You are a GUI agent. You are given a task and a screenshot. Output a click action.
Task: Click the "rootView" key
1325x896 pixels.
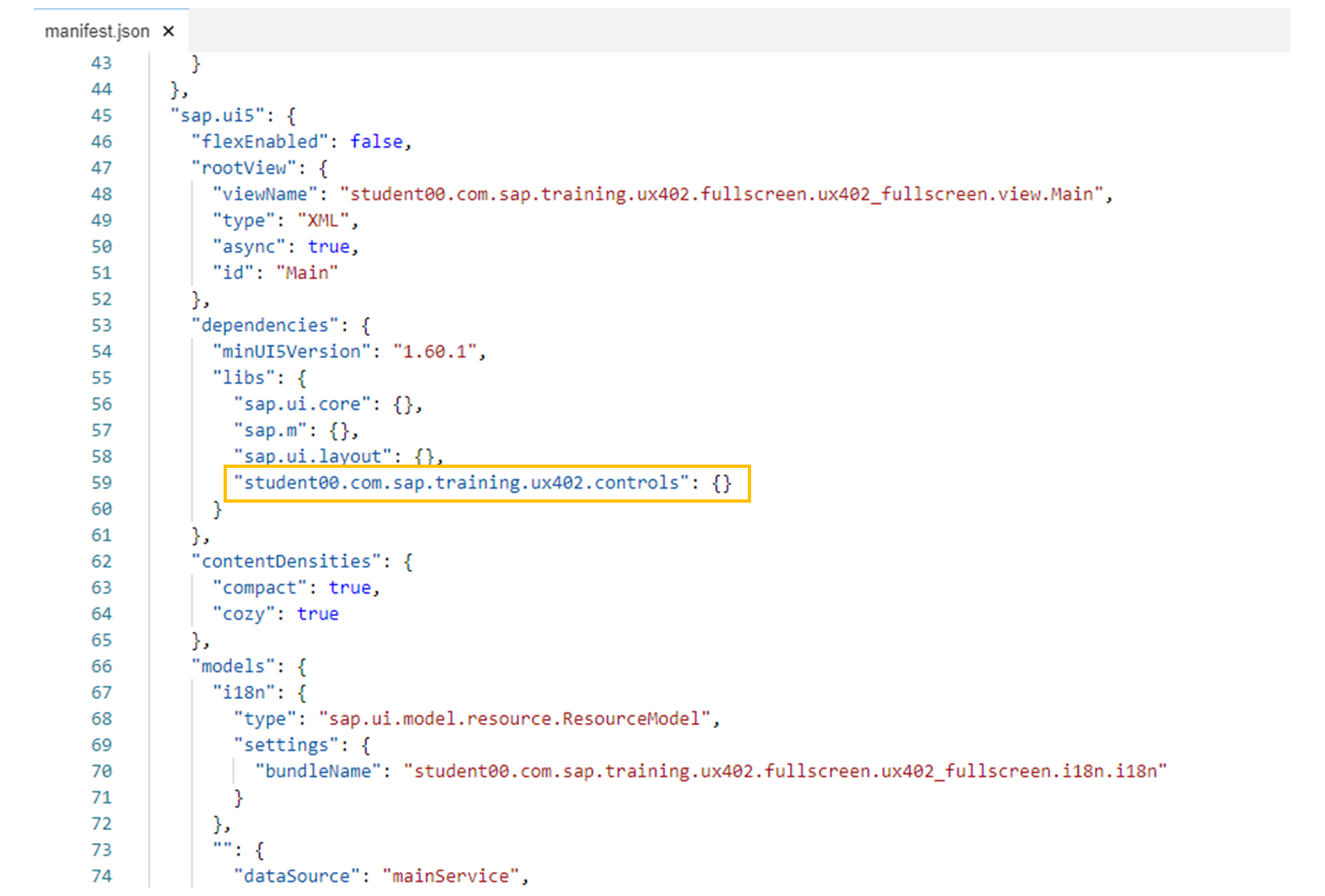click(244, 168)
